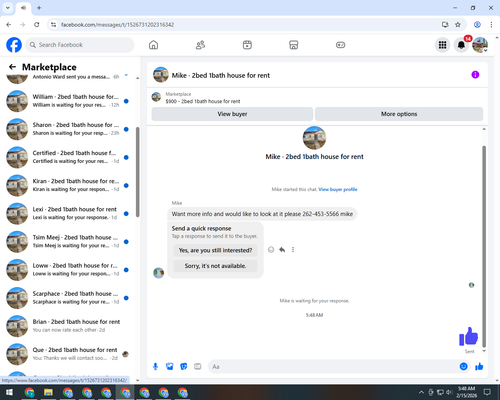500x400 pixels.
Task: Click the $900 2bed 1bath listing summary
Action: (203, 98)
